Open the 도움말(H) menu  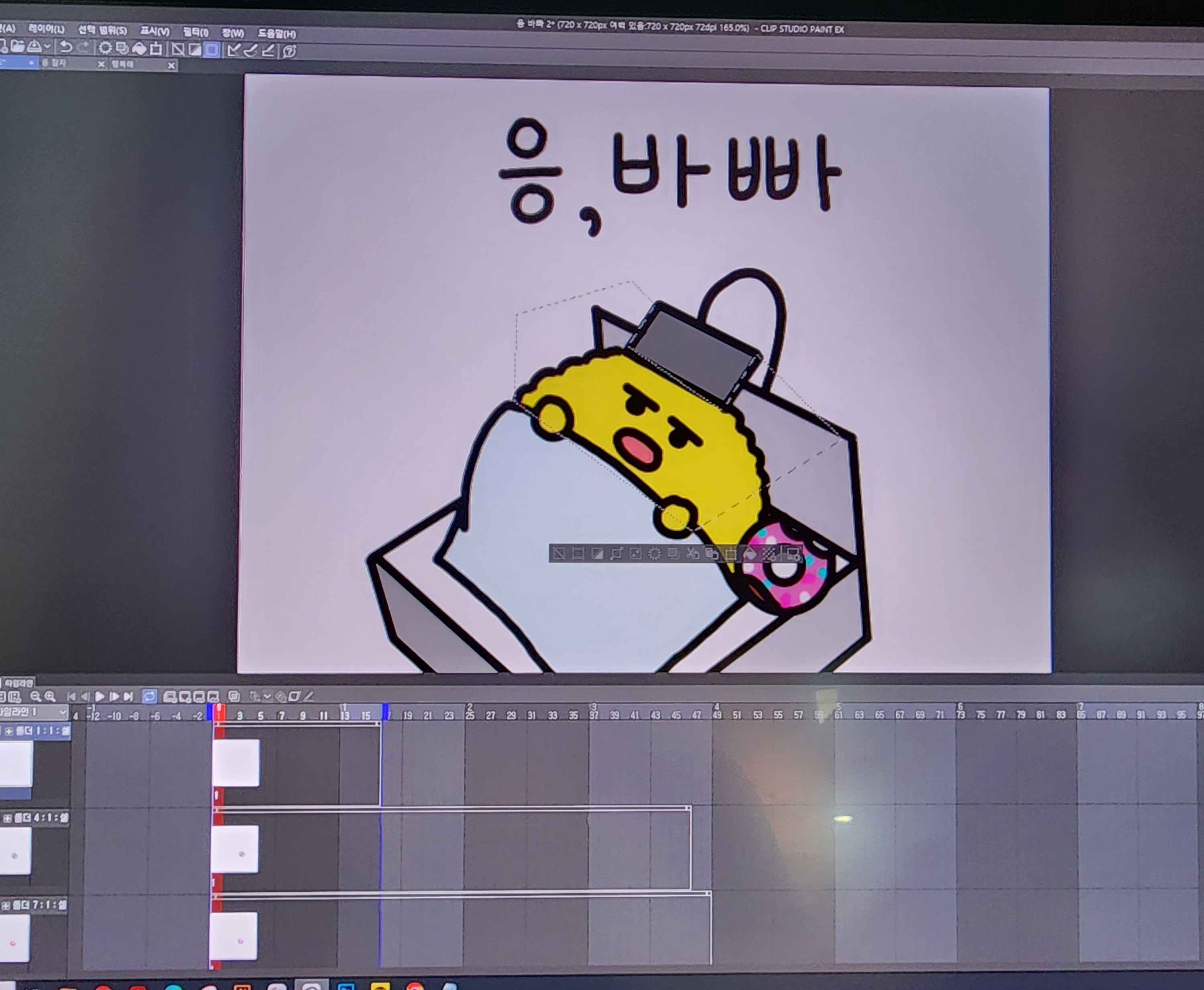pos(277,34)
